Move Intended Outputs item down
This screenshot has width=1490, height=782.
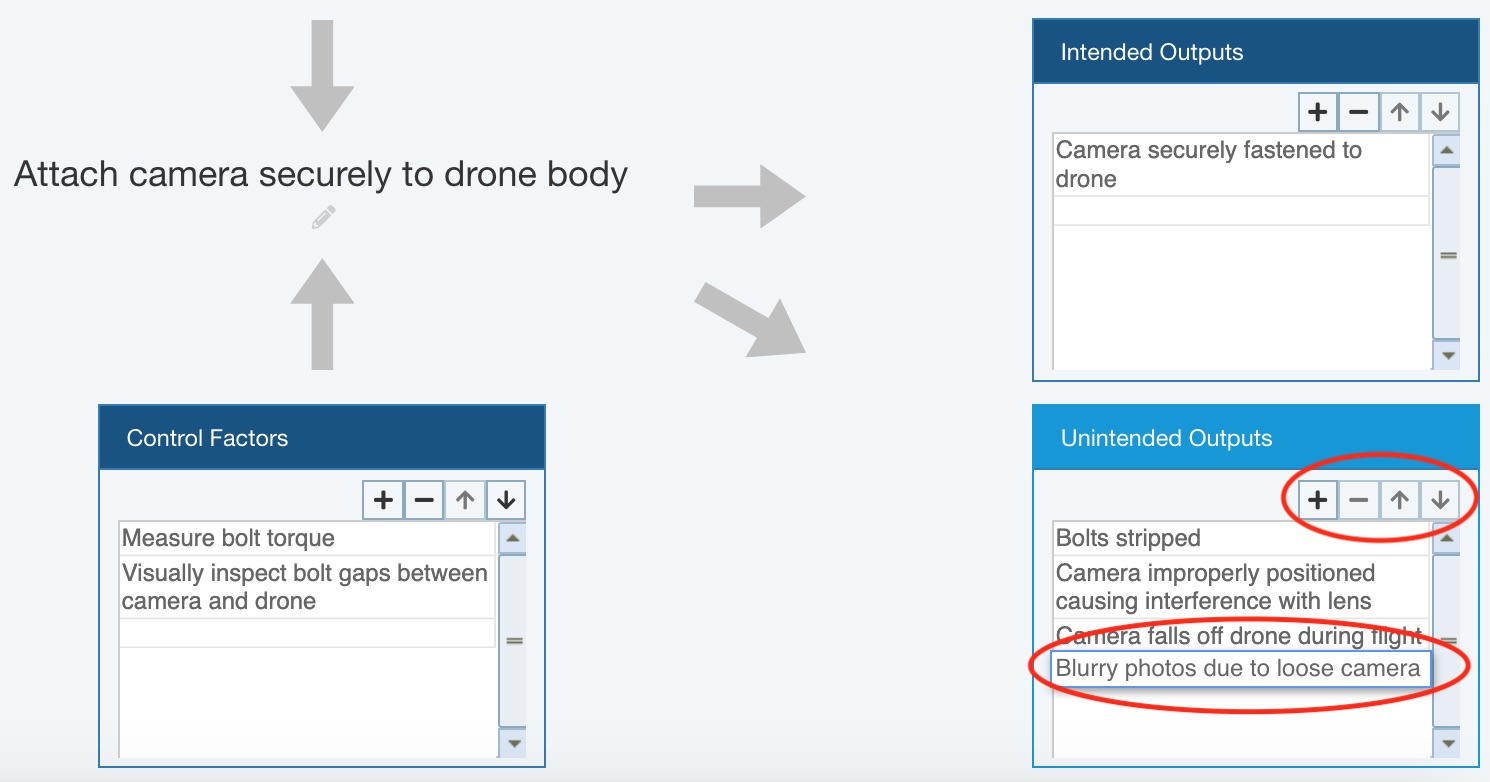coord(1440,112)
